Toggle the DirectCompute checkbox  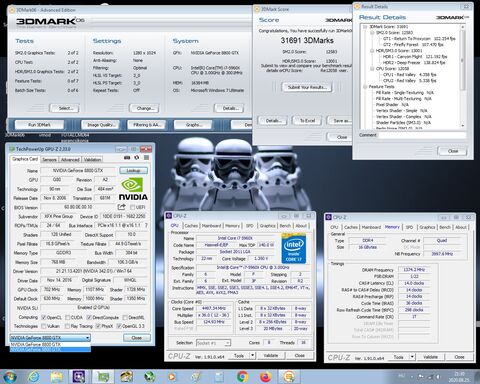(x=89, y=317)
